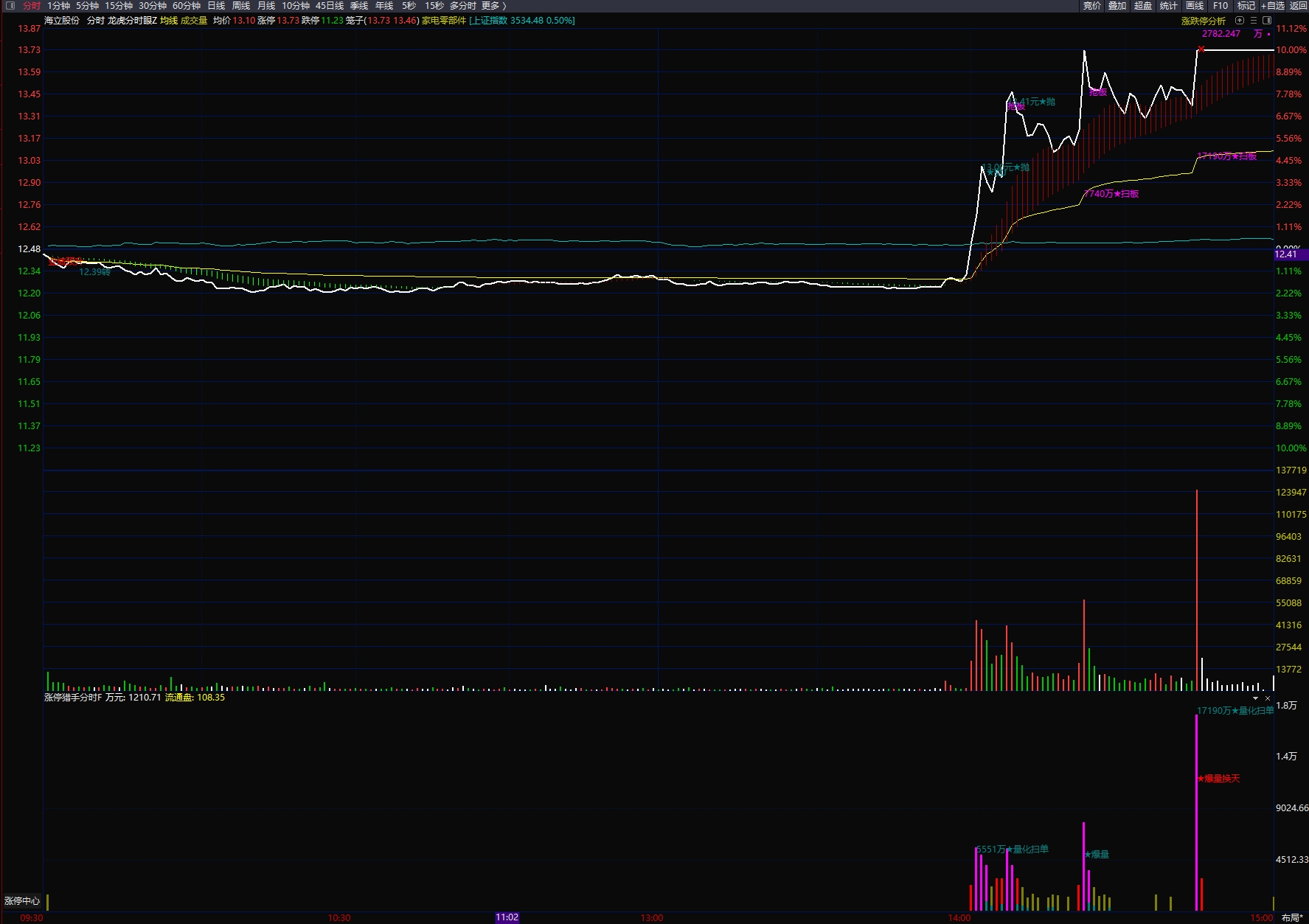This screenshot has width=1309, height=924.
Task: Click the 竞价 auction button
Action: [1091, 6]
